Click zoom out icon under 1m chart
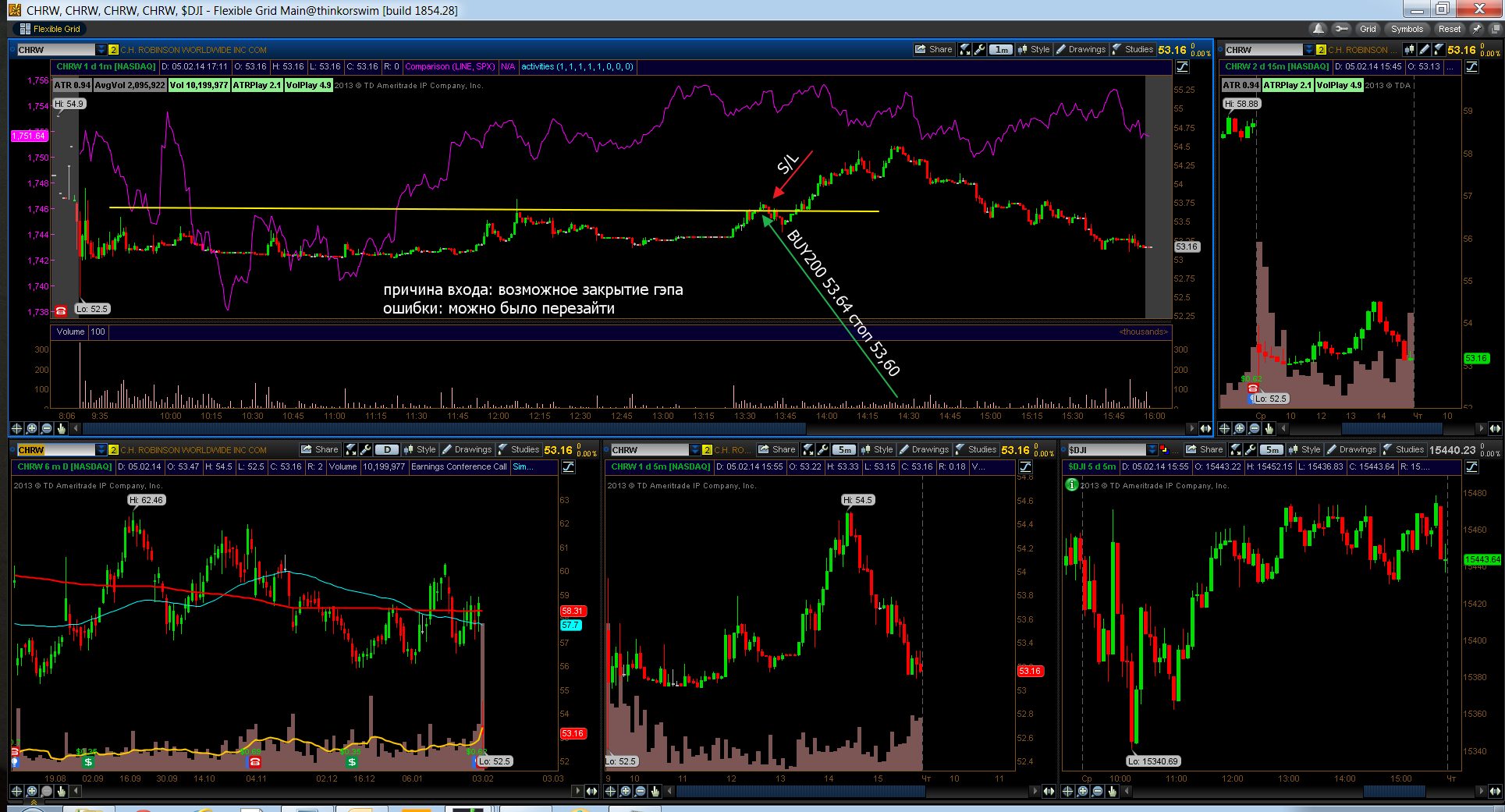1505x812 pixels. [46, 428]
